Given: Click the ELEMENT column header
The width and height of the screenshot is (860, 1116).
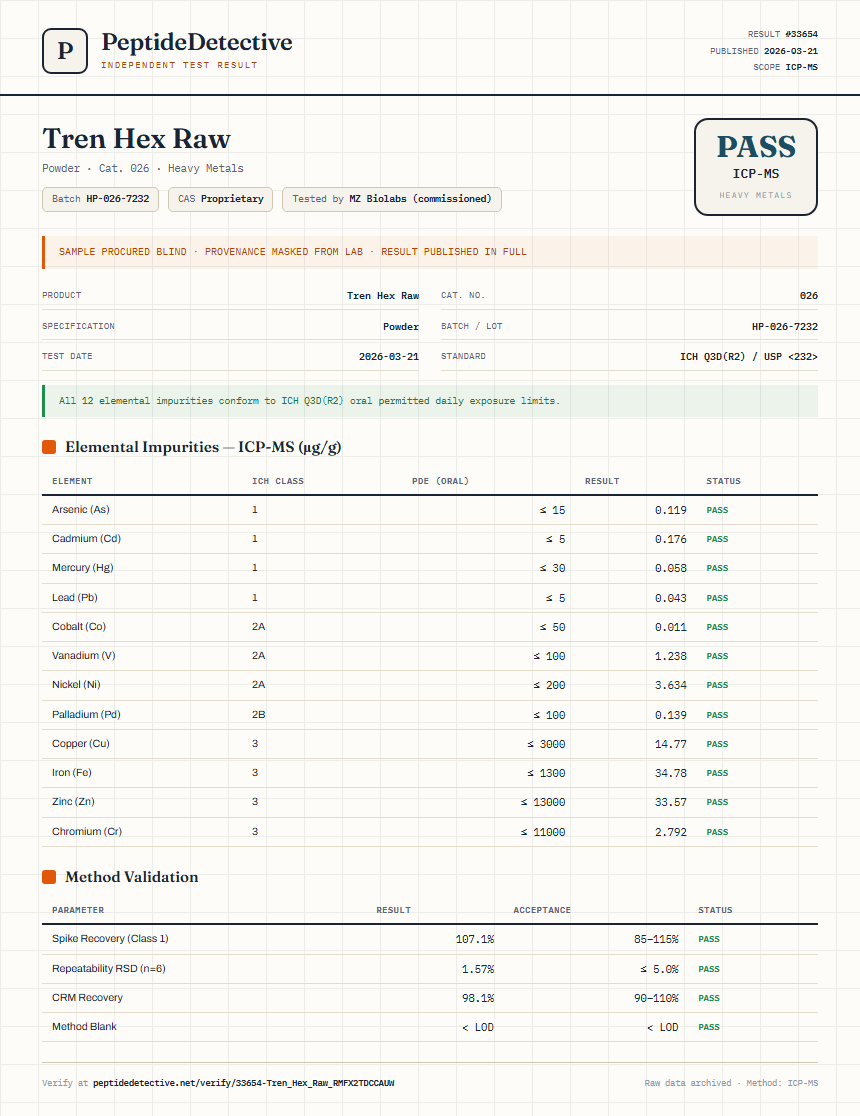Looking at the screenshot, I should click(x=72, y=481).
